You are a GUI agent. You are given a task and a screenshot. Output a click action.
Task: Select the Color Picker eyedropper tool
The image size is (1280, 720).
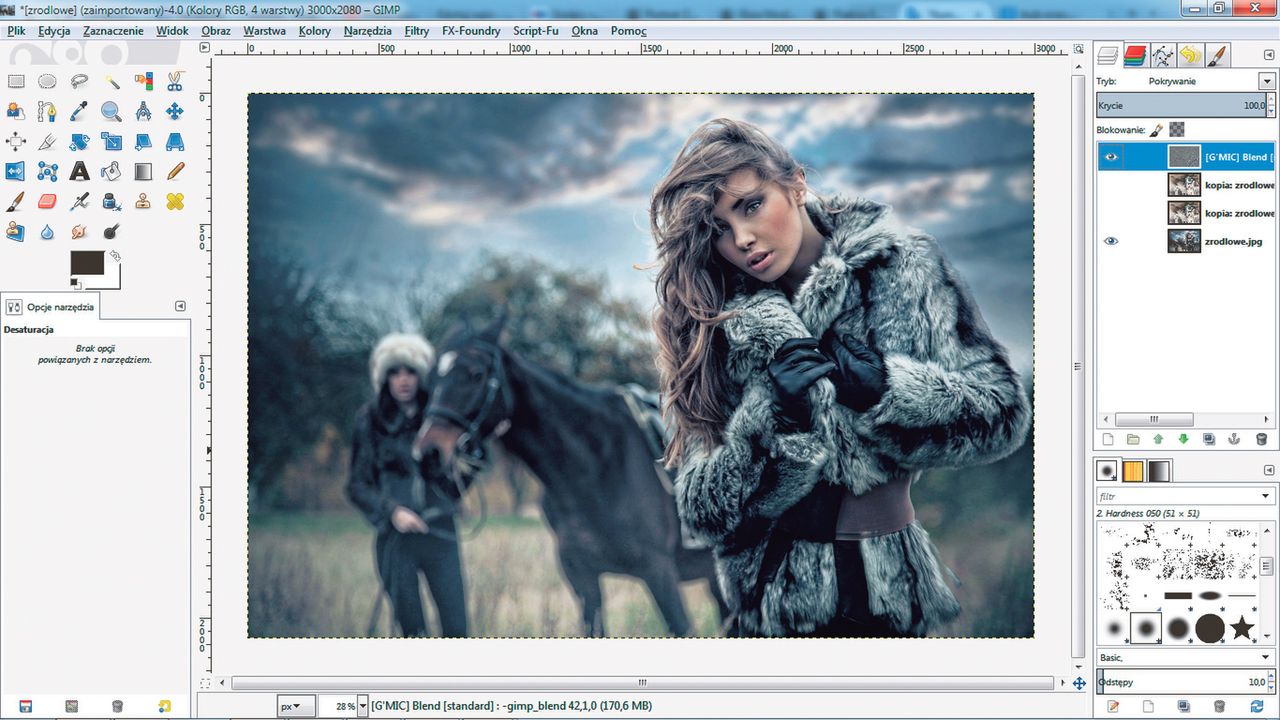tap(79, 111)
